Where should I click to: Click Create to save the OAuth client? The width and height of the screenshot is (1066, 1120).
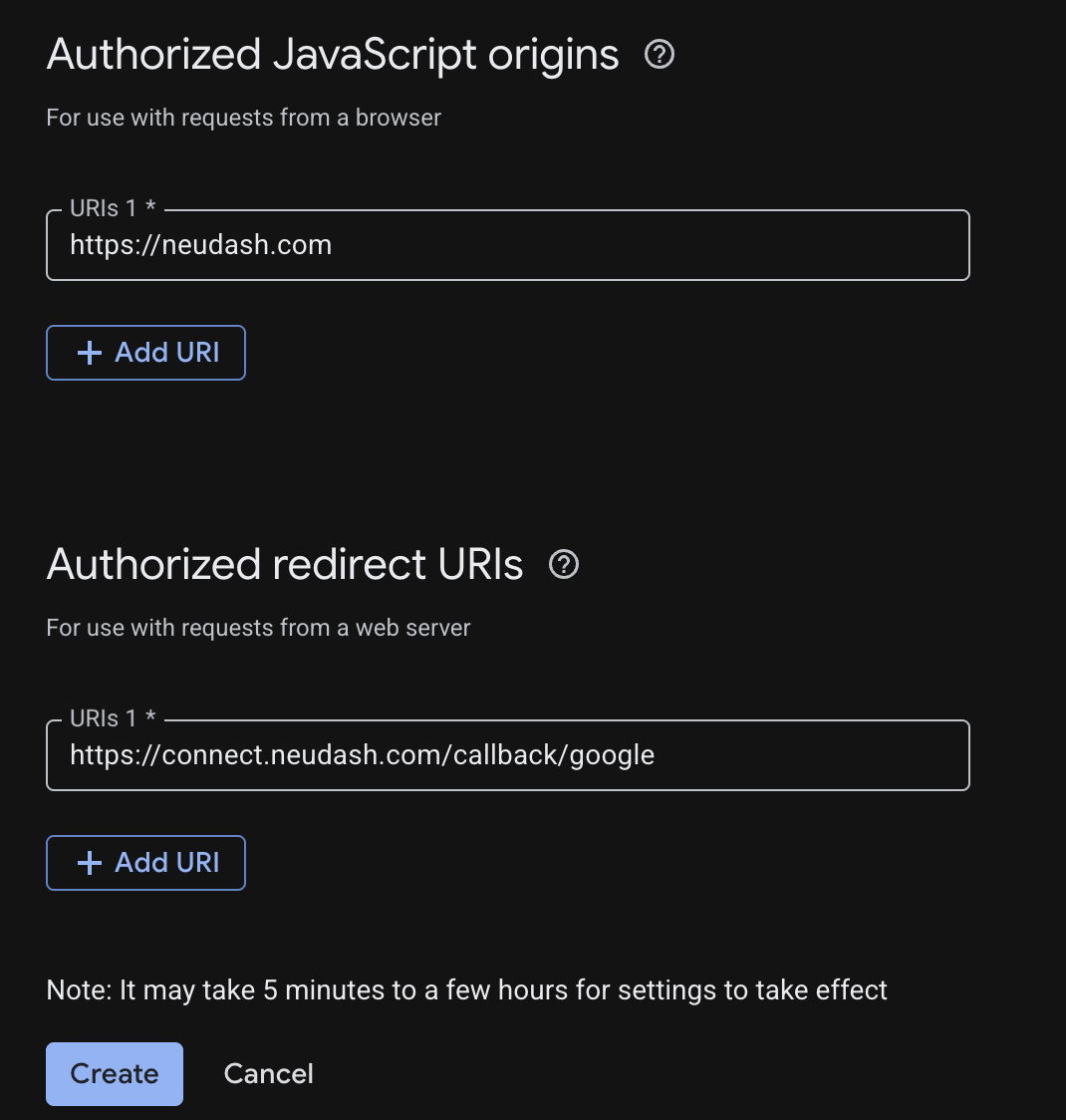click(114, 1073)
